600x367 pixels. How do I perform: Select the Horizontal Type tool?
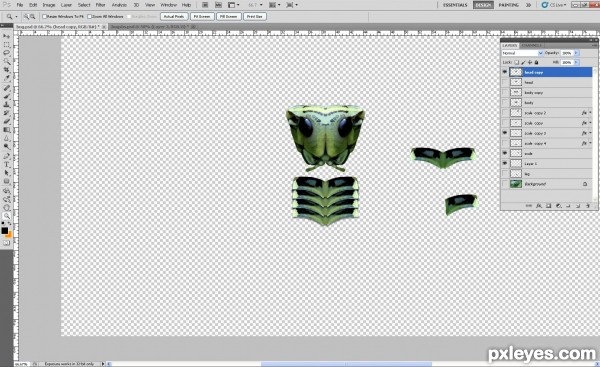click(x=7, y=165)
